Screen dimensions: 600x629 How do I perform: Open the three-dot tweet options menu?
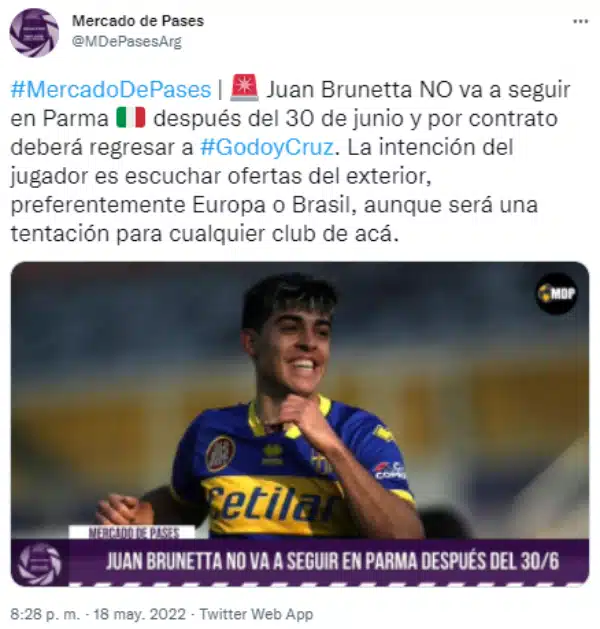(x=580, y=22)
